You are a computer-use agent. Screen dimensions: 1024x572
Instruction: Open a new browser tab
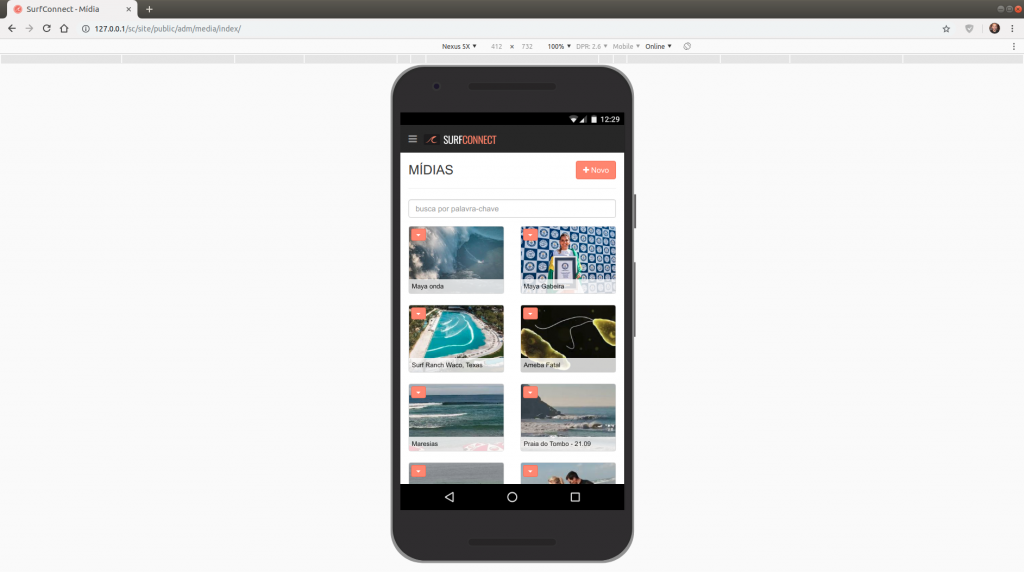[150, 9]
